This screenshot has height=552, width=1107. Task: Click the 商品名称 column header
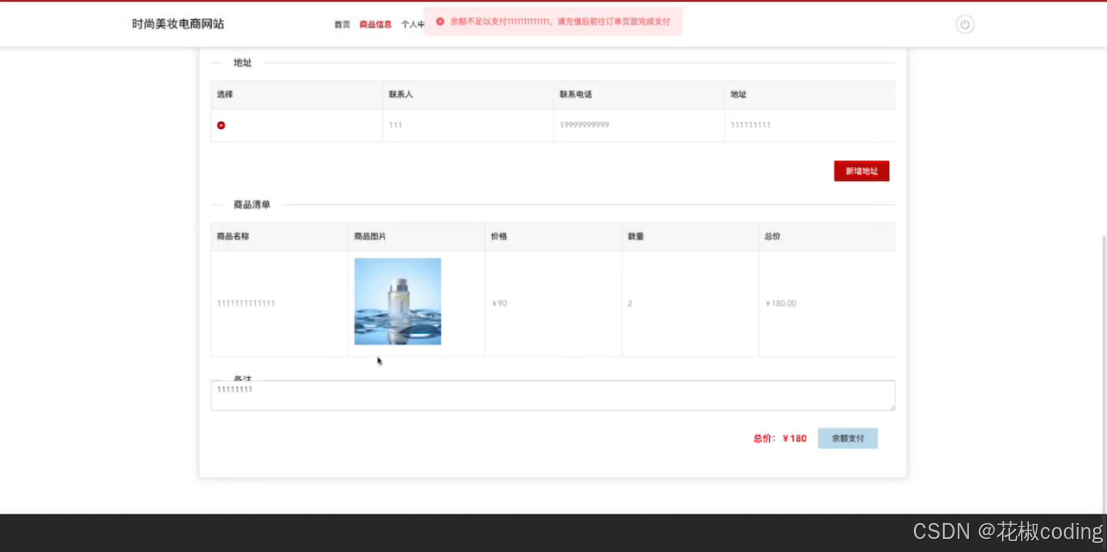coord(232,236)
